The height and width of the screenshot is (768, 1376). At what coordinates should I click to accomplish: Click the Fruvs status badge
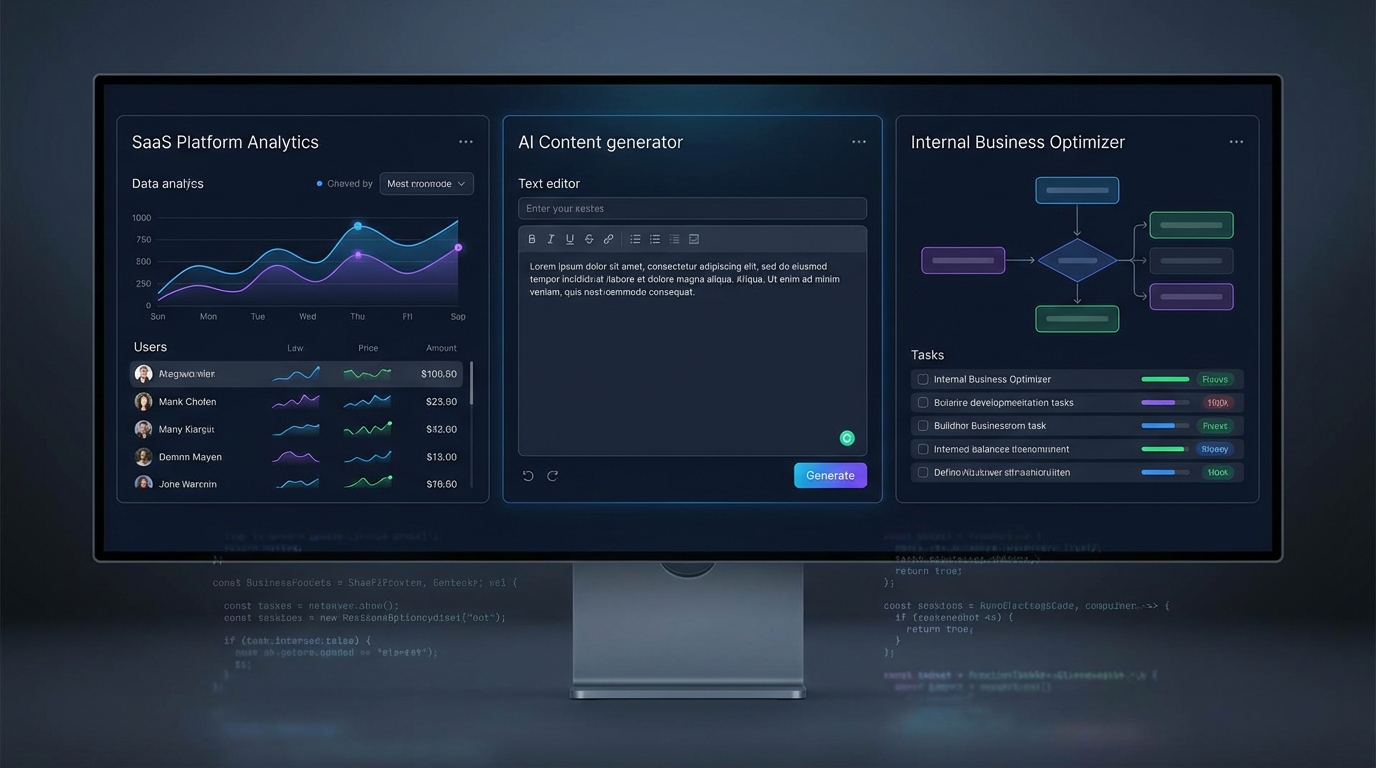[x=1215, y=379]
